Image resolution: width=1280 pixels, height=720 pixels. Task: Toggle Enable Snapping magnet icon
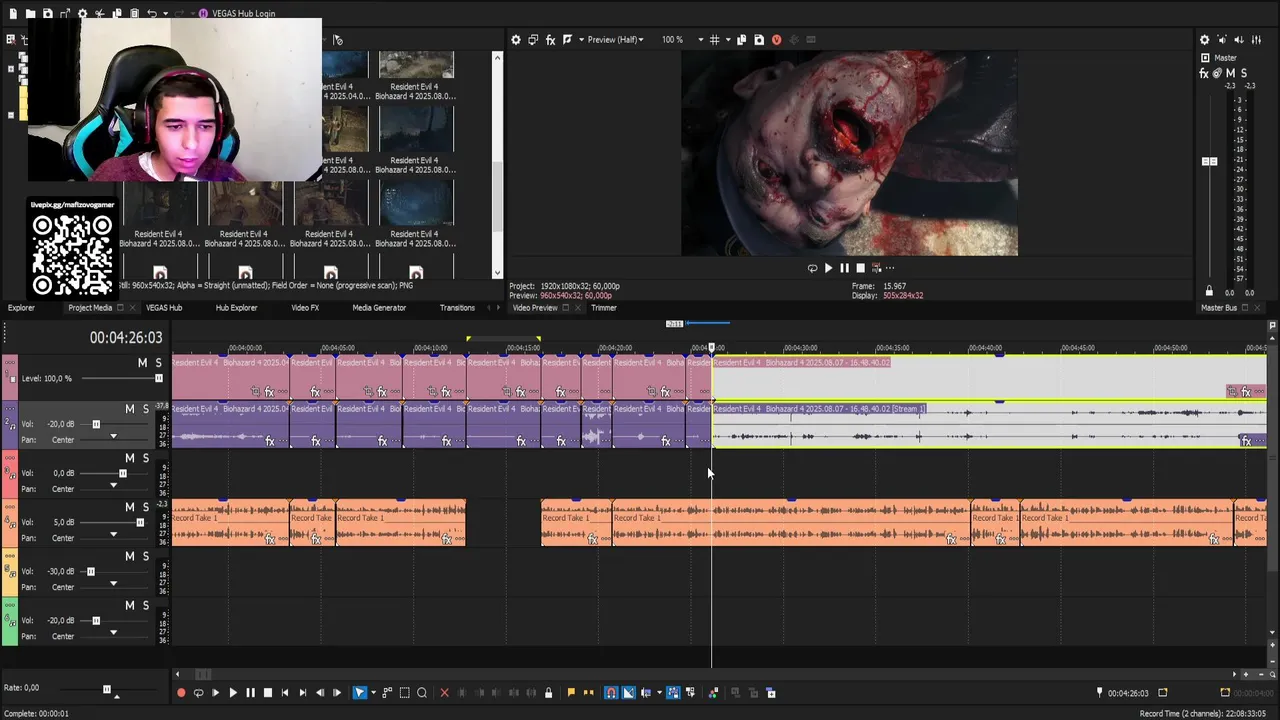click(x=611, y=692)
